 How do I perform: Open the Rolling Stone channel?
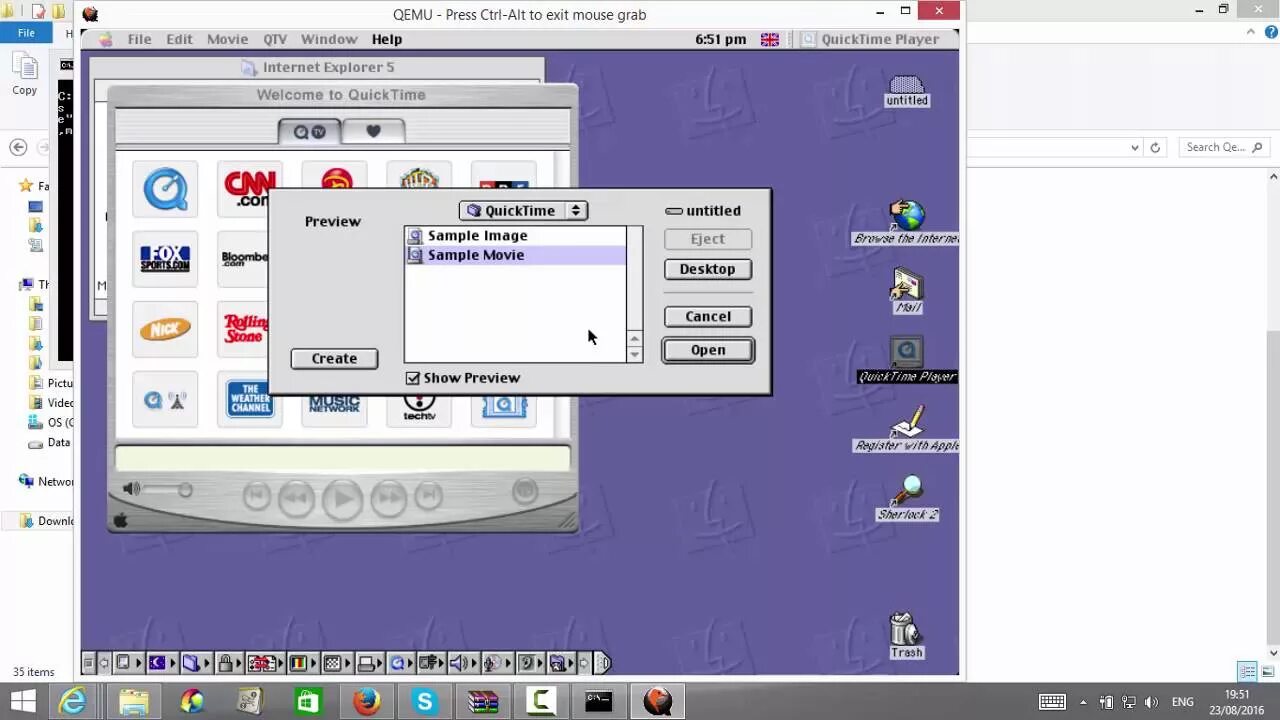[243, 329]
